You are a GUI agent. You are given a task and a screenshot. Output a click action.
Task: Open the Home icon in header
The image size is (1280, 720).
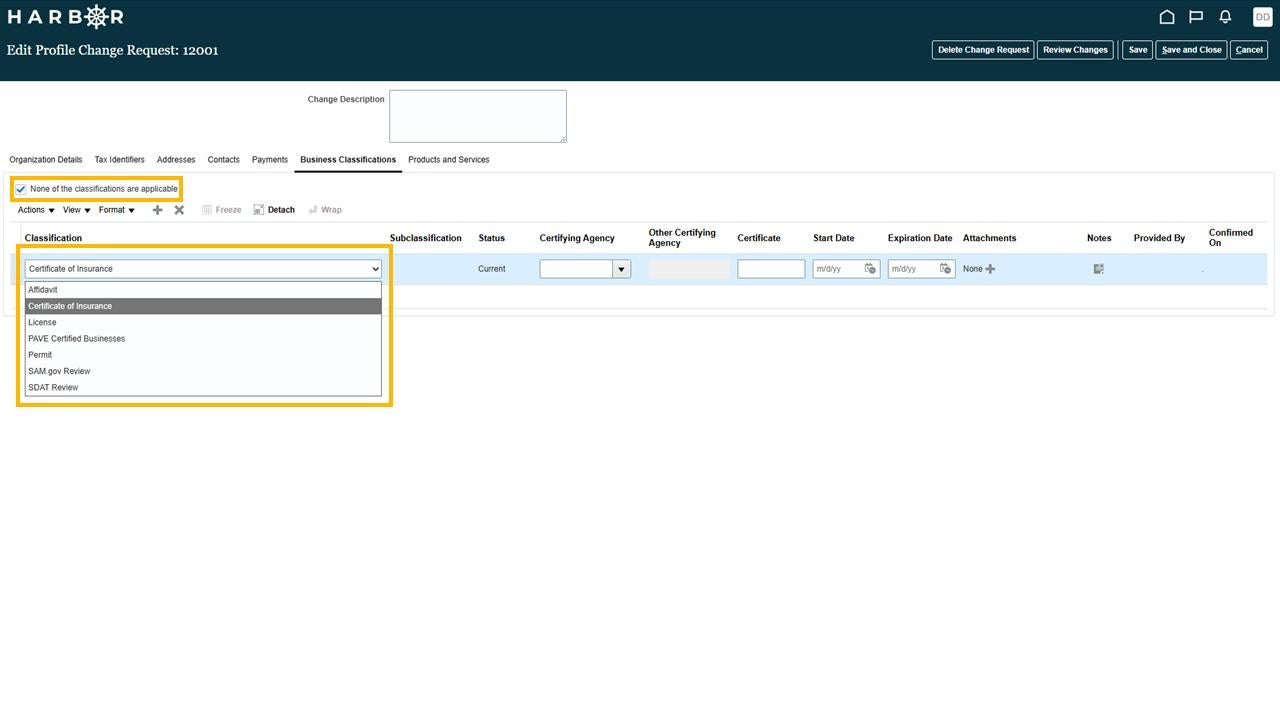1166,17
